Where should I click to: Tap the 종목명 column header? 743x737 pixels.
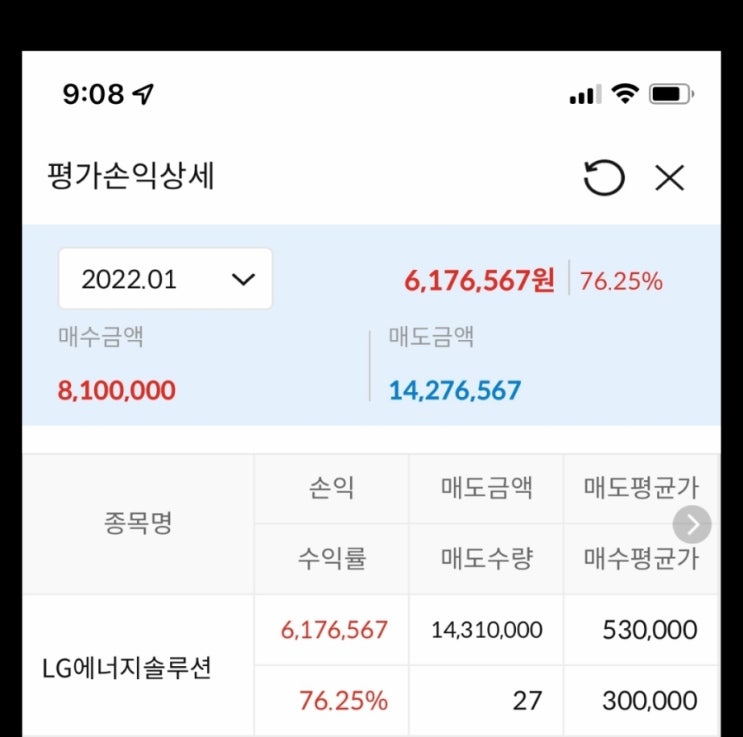pyautogui.click(x=138, y=523)
